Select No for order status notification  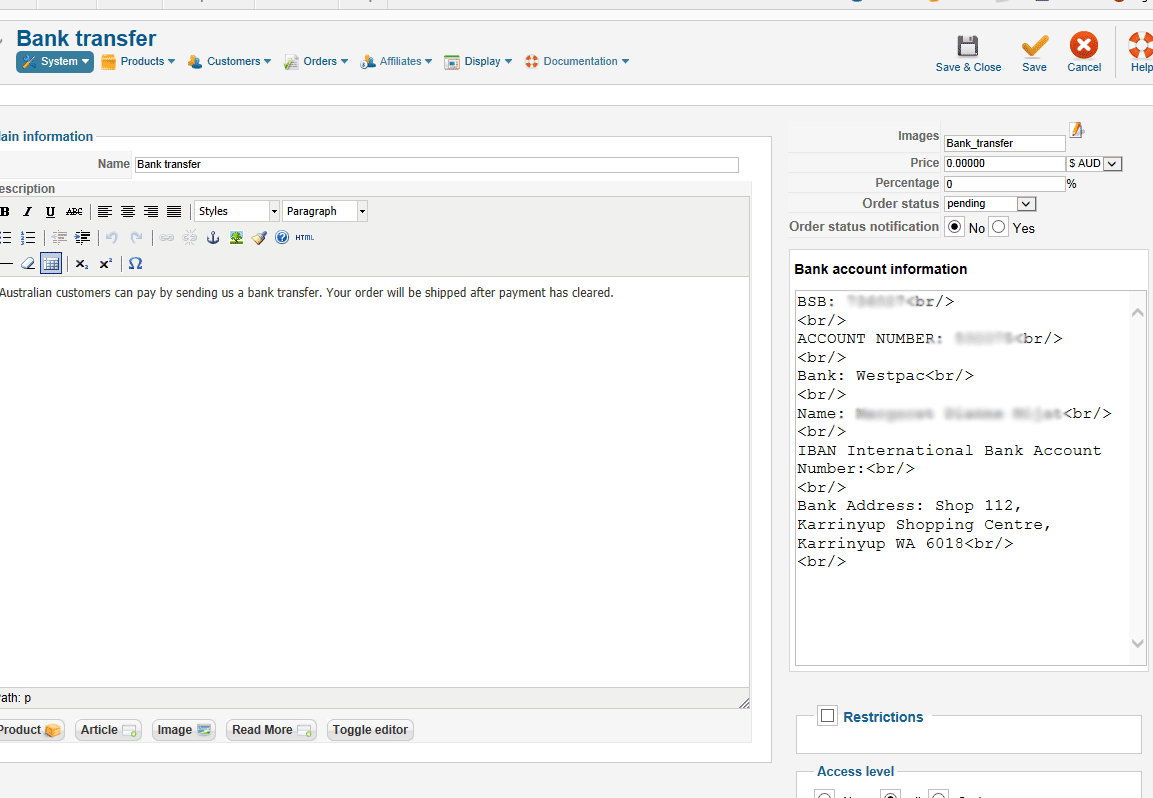pyautogui.click(x=954, y=228)
